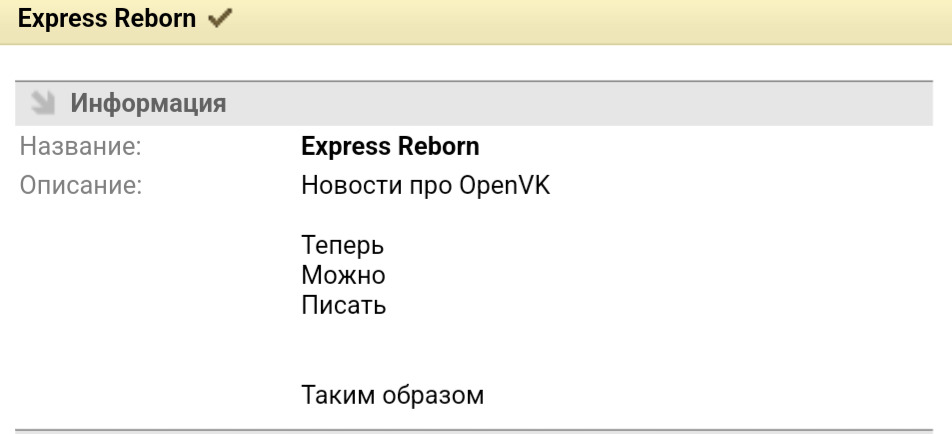
Task: Click the Express Reborn page title
Action: [107, 20]
